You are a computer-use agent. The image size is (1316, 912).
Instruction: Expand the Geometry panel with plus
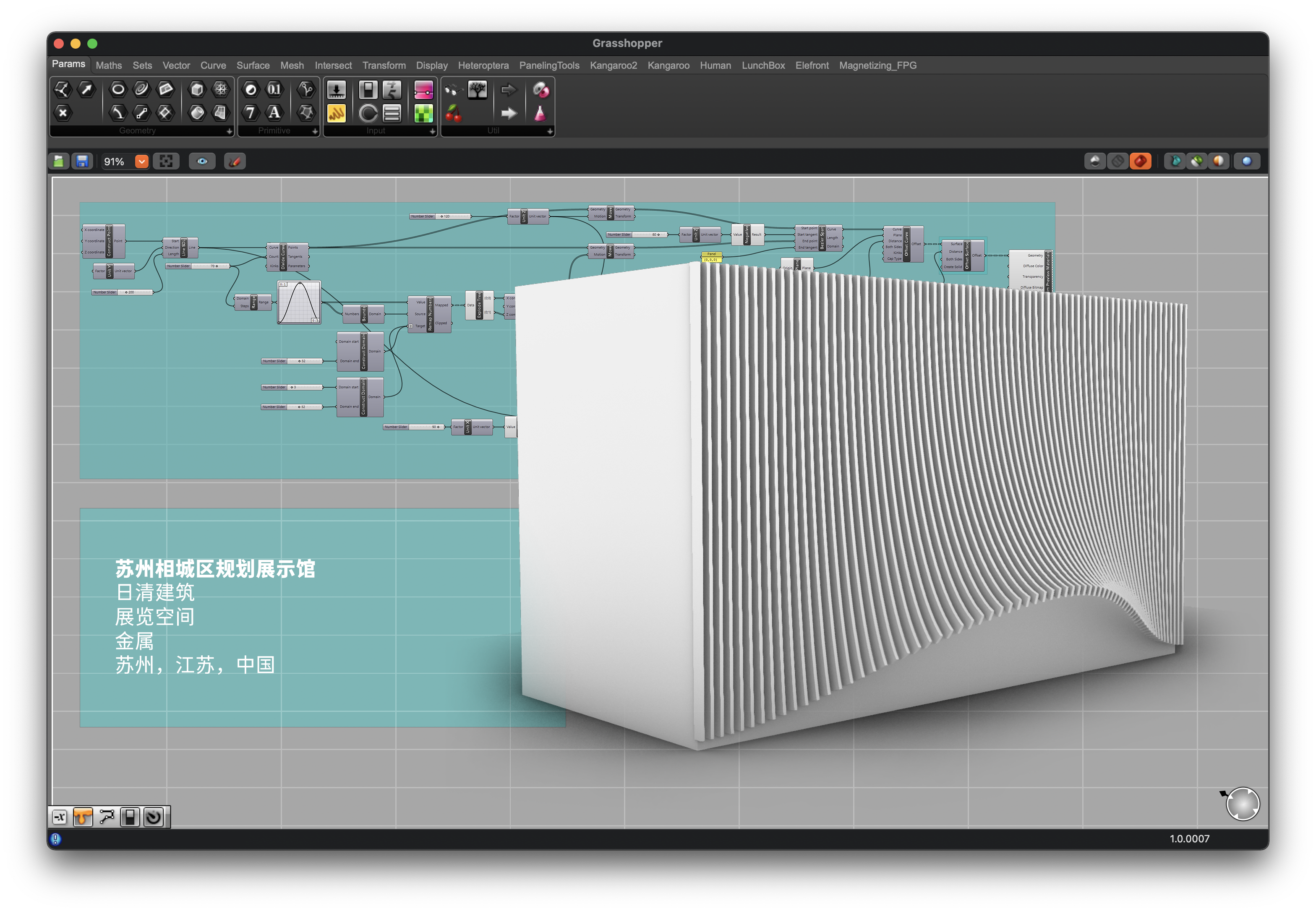coord(229,131)
